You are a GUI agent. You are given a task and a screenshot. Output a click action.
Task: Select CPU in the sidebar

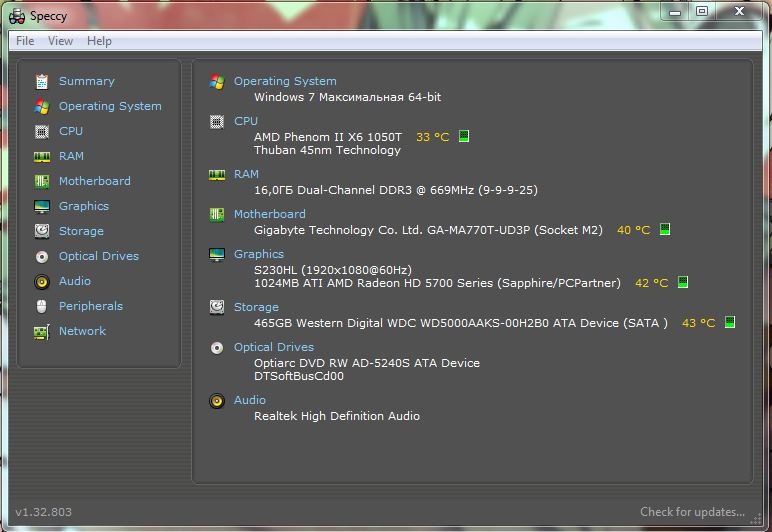(71, 131)
